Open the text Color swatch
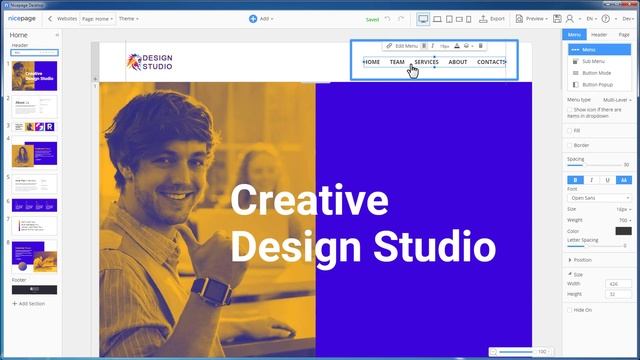 point(623,231)
